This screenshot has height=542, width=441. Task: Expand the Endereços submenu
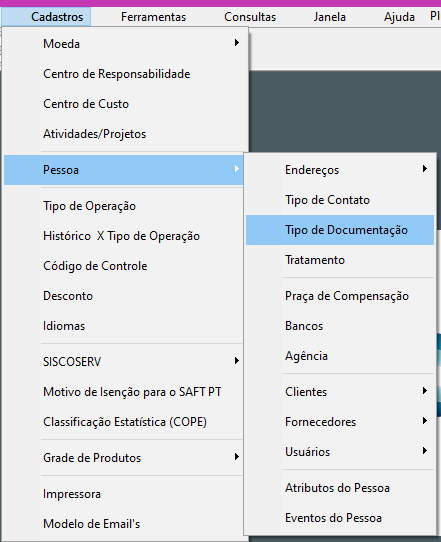coord(340,170)
